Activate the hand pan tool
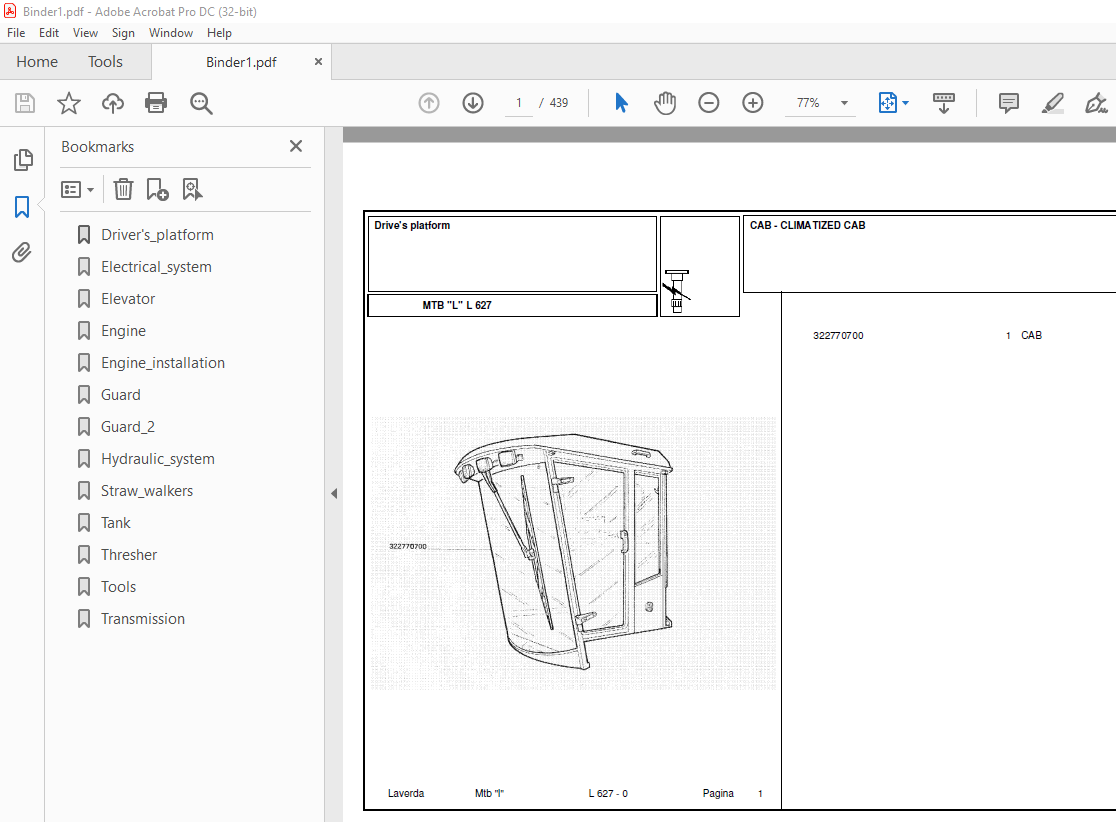 (x=665, y=103)
